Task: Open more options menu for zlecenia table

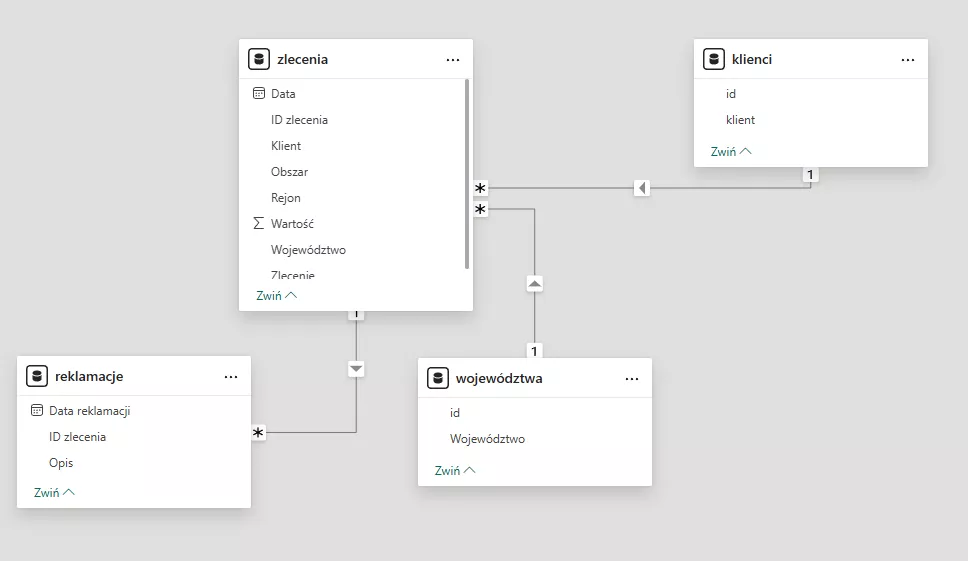Action: [453, 60]
